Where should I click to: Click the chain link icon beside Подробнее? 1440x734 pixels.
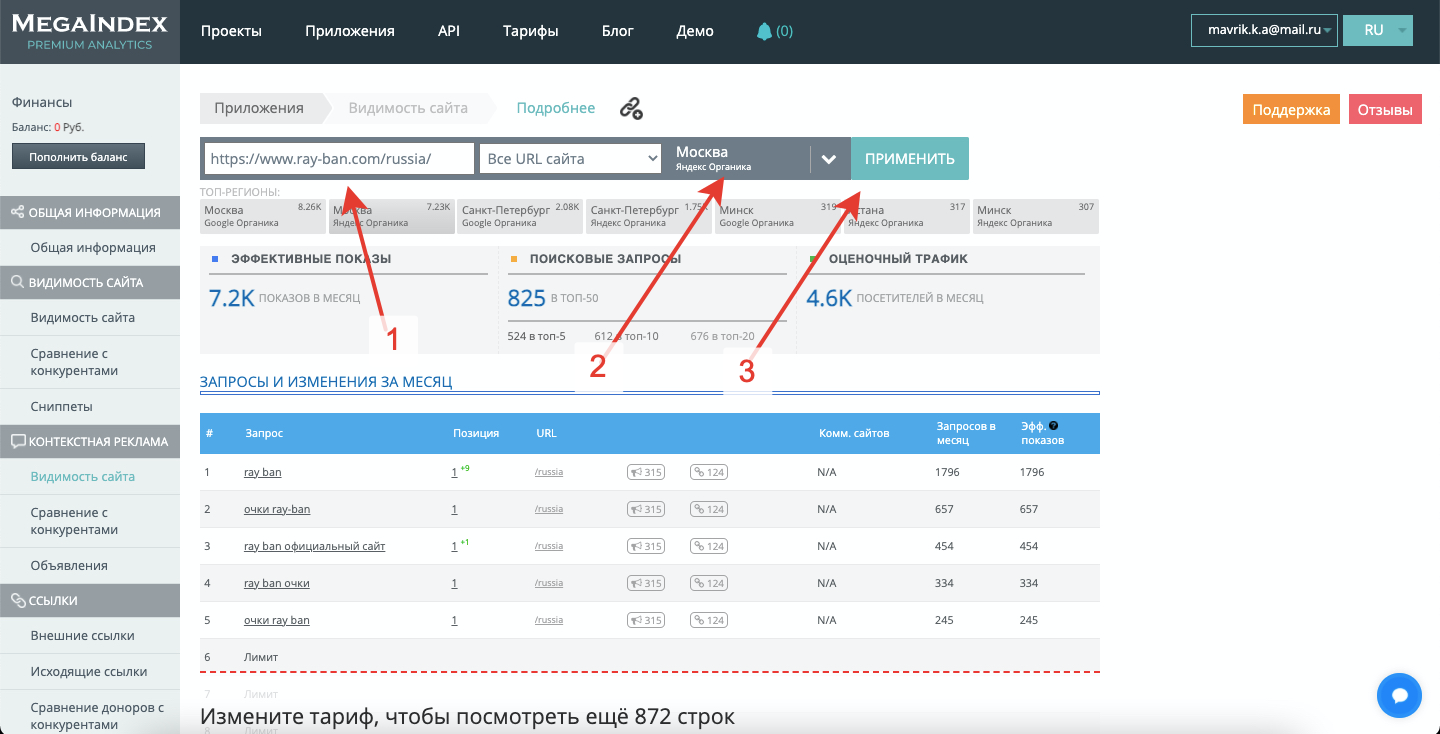(631, 109)
